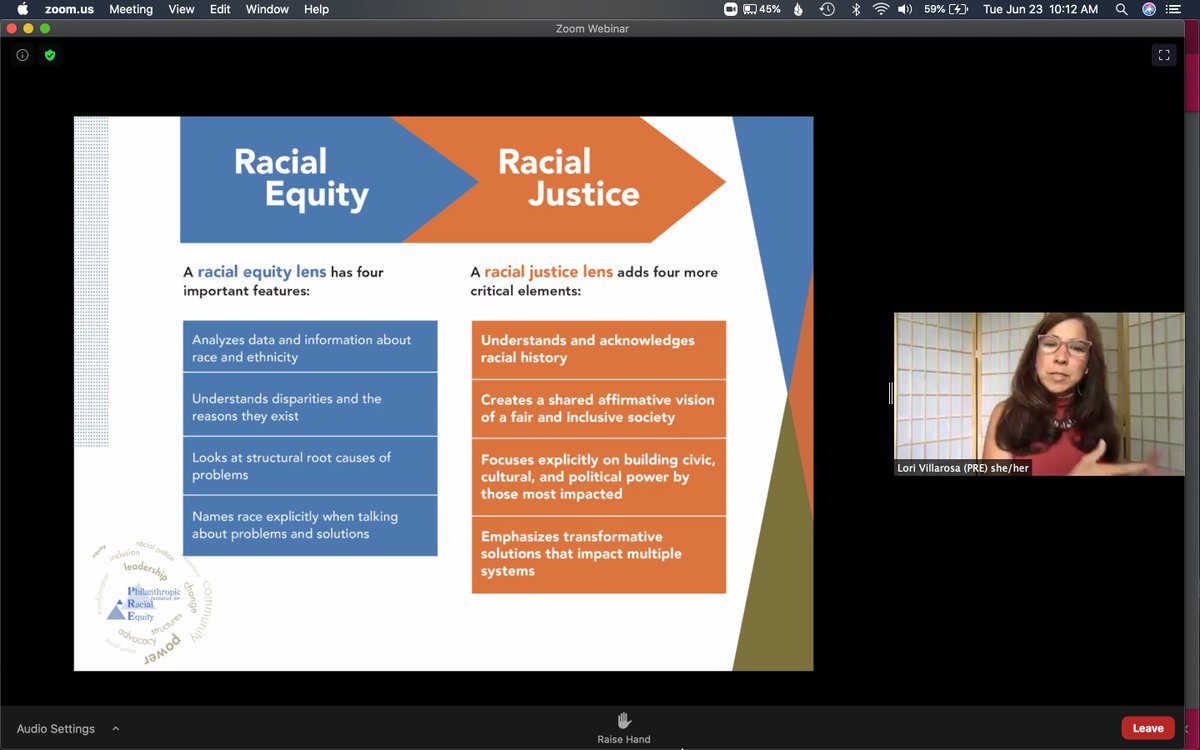Open the meeting info icon
This screenshot has width=1200, height=750.
[x=22, y=55]
